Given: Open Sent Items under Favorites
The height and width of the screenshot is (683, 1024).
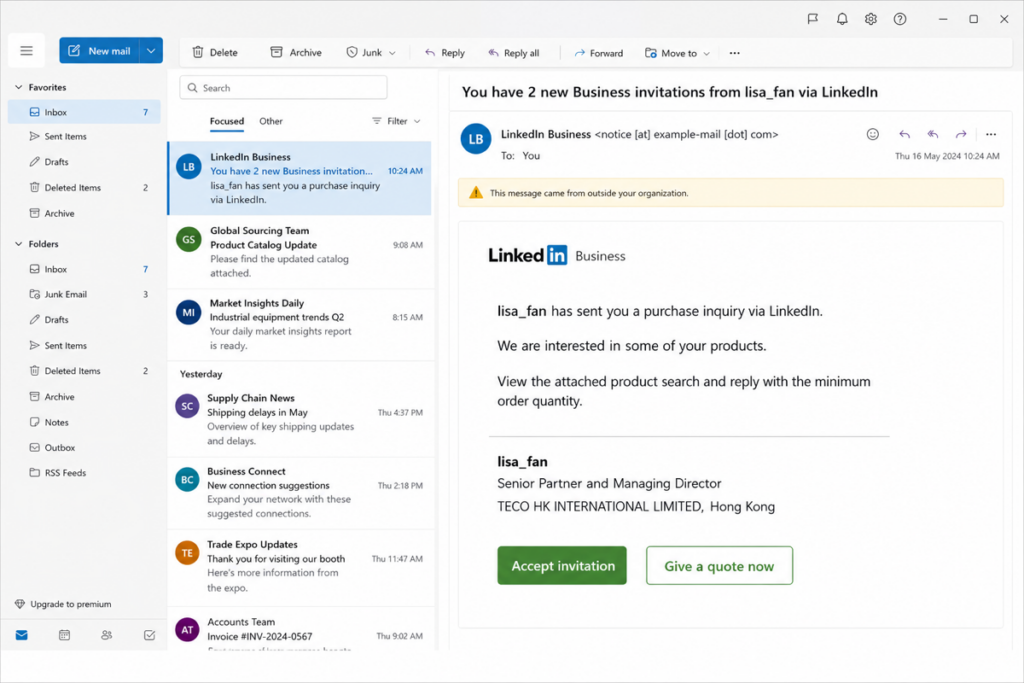Looking at the screenshot, I should 84,136.
